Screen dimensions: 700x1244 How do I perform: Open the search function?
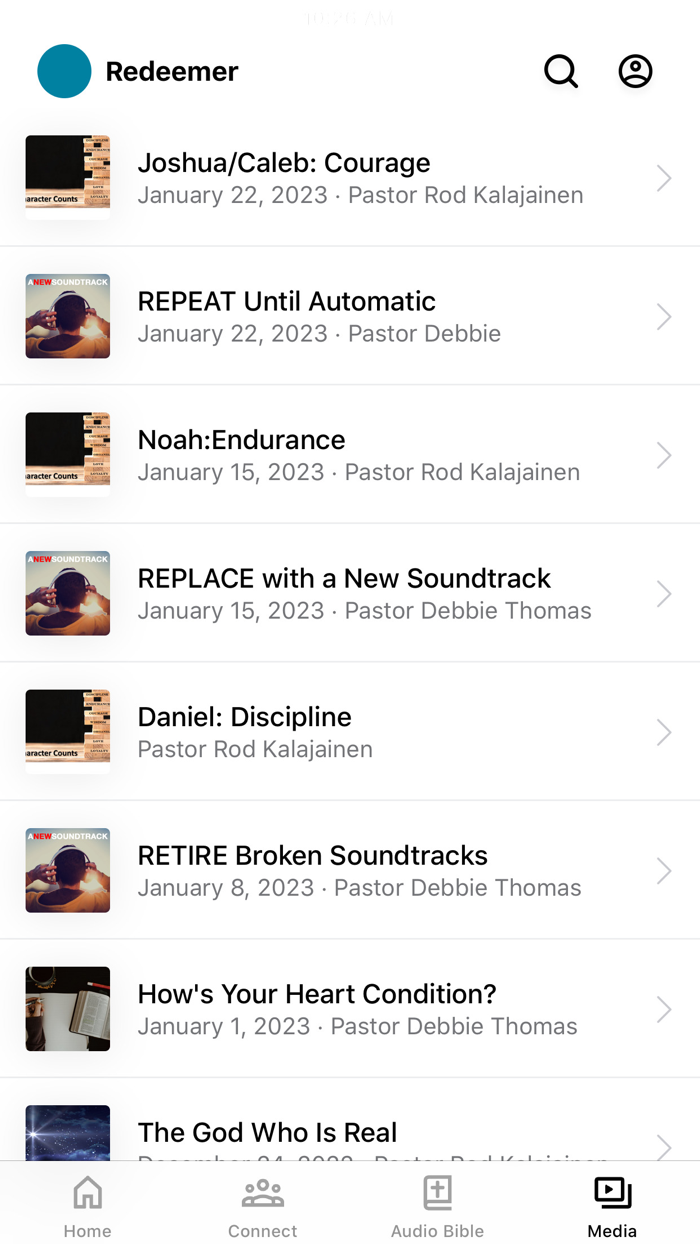click(561, 71)
